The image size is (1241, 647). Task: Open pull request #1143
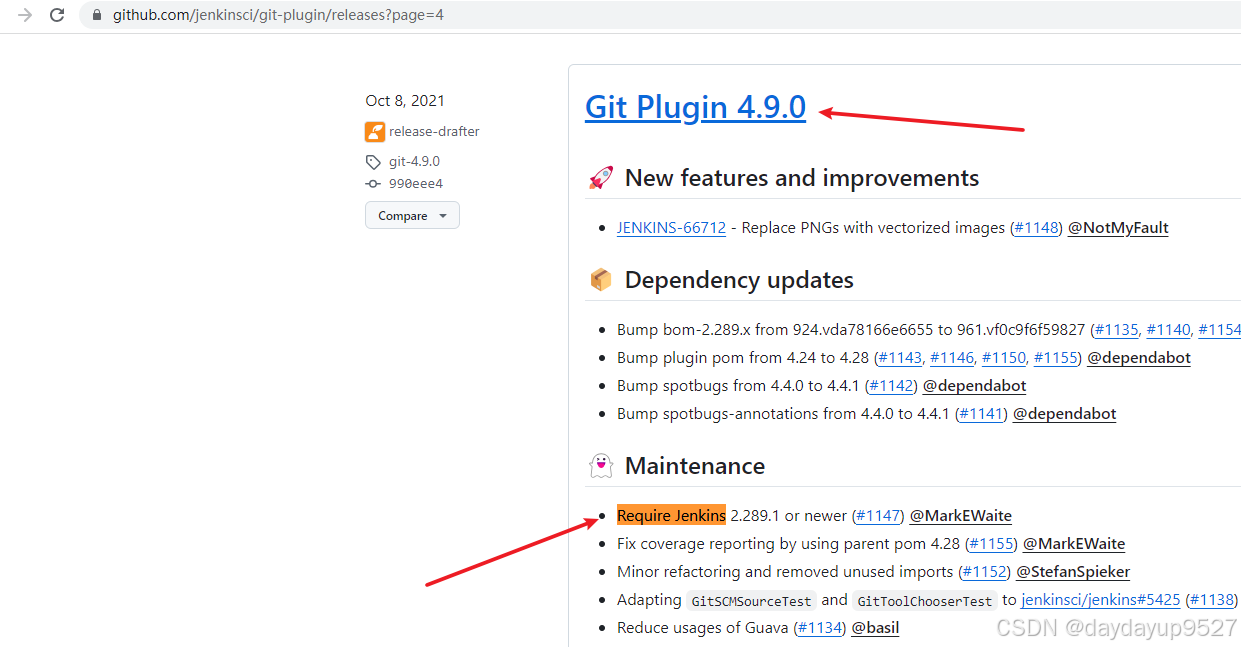coord(900,358)
